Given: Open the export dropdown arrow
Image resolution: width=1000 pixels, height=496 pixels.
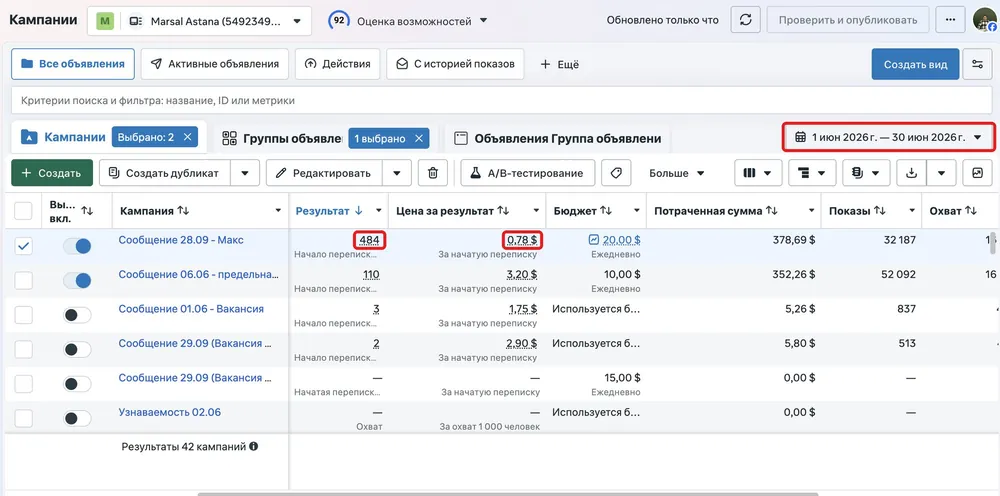Looking at the screenshot, I should (941, 173).
